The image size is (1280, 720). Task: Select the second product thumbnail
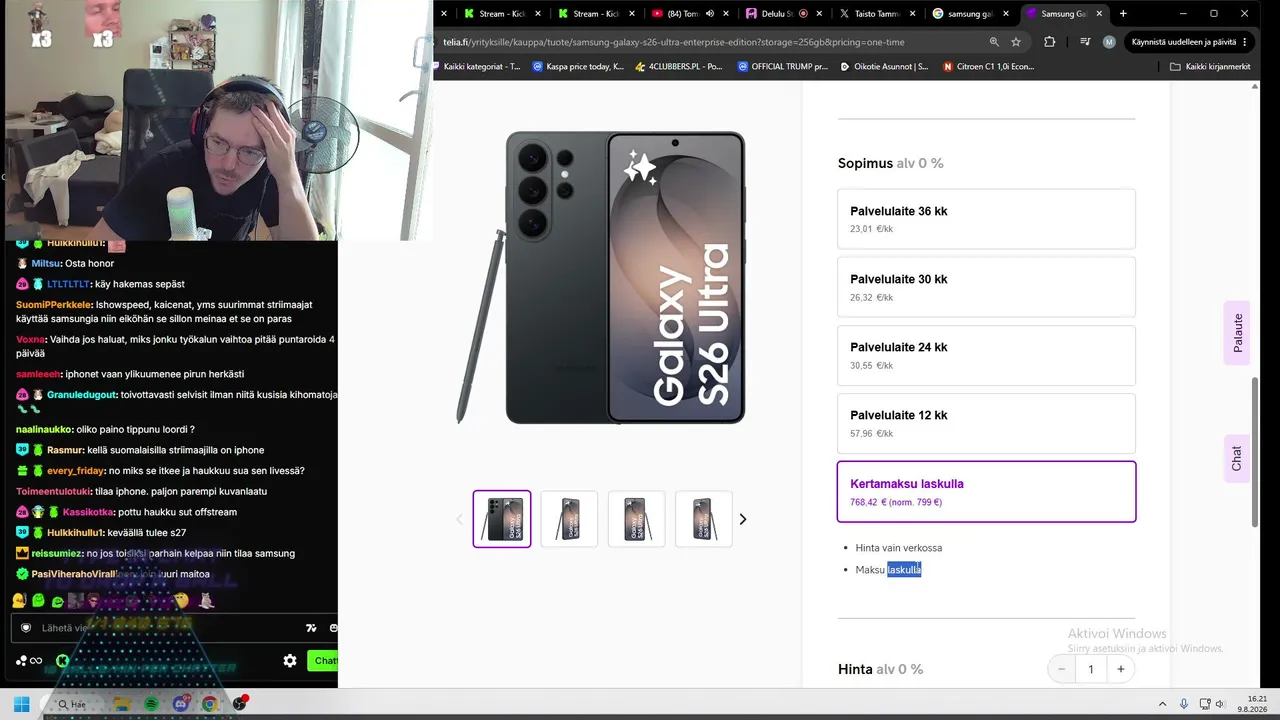coord(569,519)
